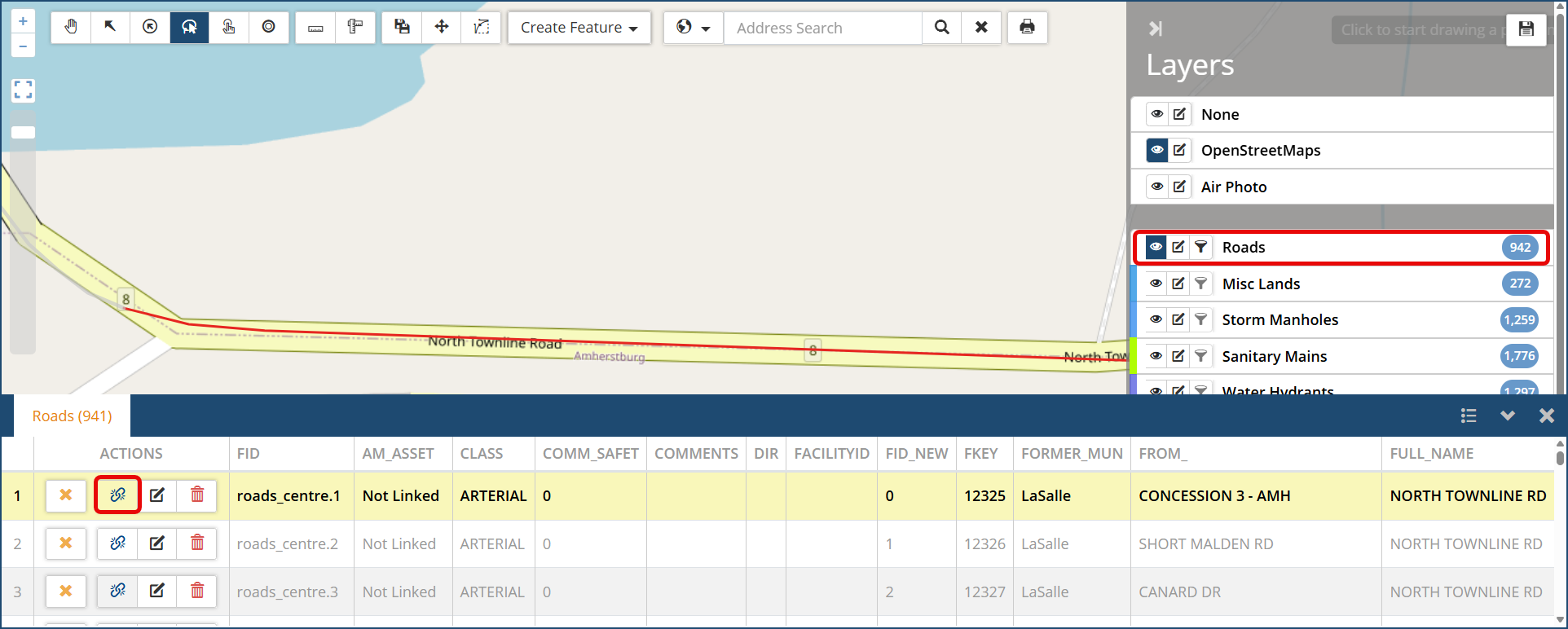Click the Misc Lands layer name

pyautogui.click(x=1261, y=284)
